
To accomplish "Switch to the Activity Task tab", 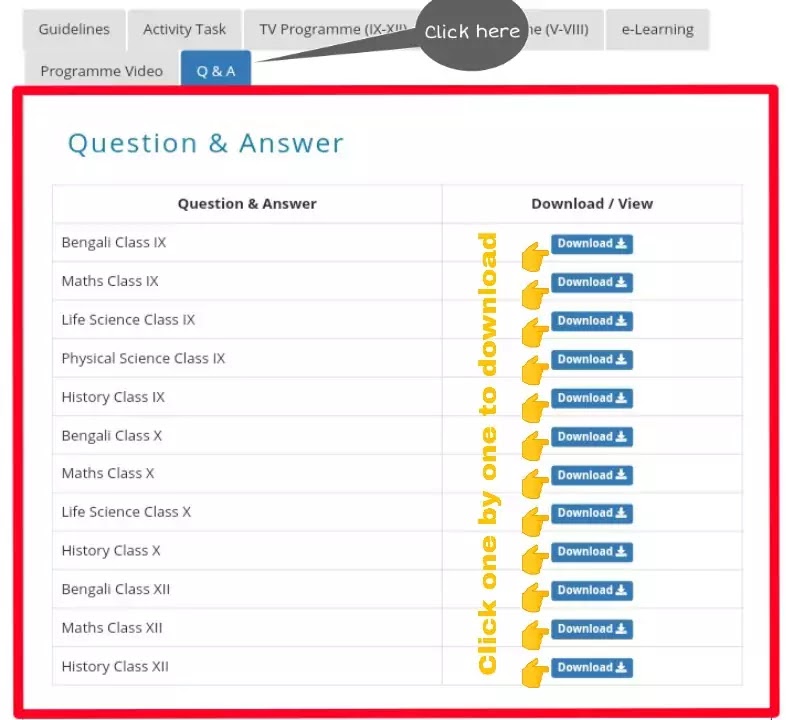I will pos(184,29).
